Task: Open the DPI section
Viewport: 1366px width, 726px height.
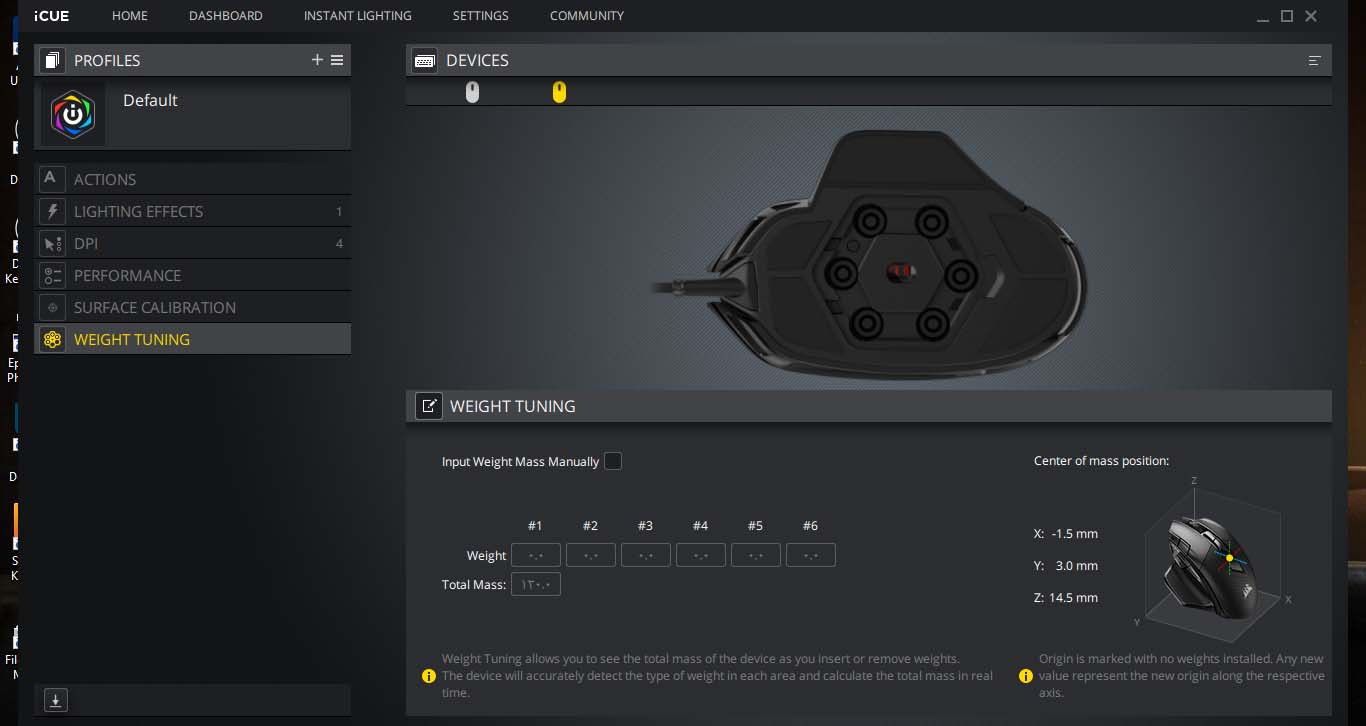Action: click(x=86, y=244)
